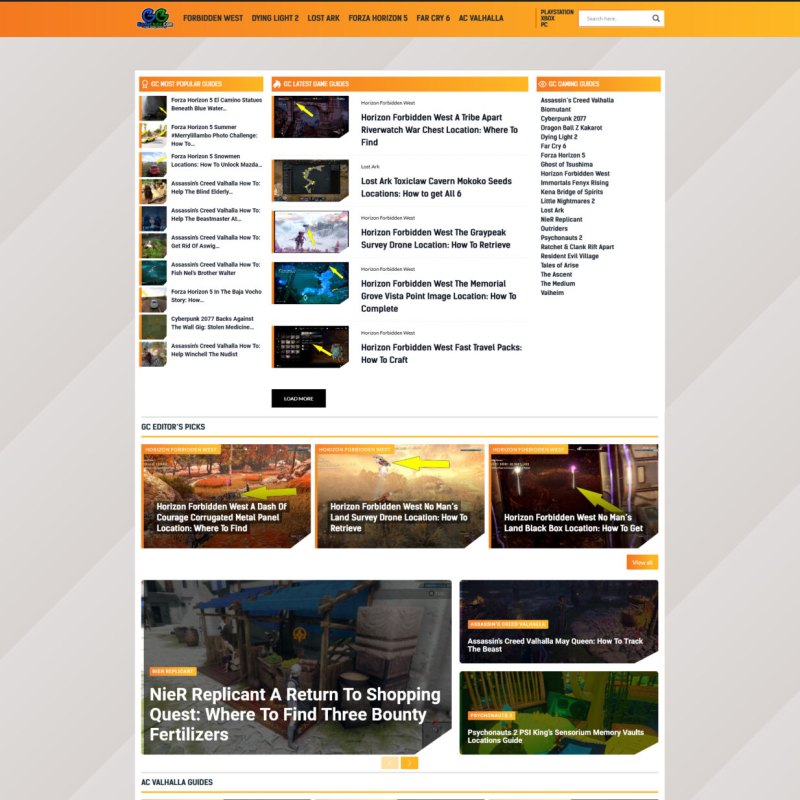Open Forza Horizon 5 El Camino Statues guide

pos(216,104)
